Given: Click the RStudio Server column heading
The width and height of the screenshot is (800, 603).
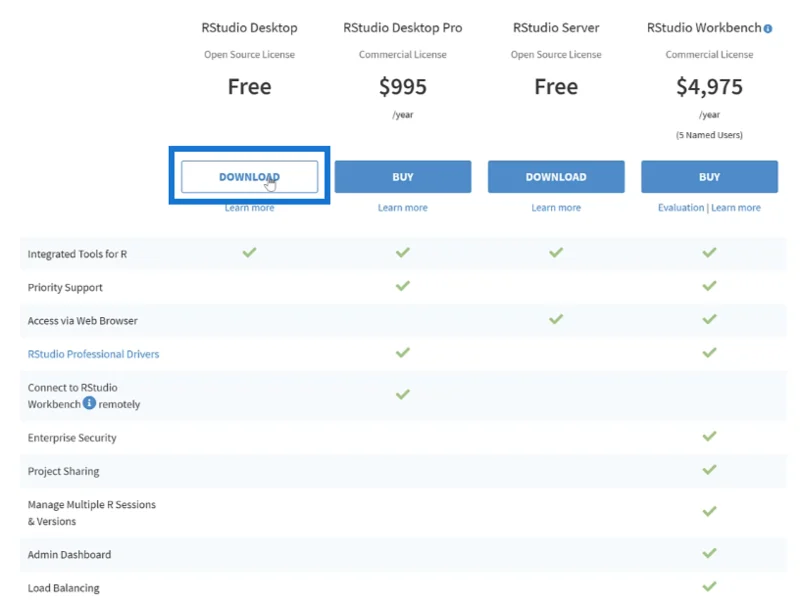Looking at the screenshot, I should [556, 28].
